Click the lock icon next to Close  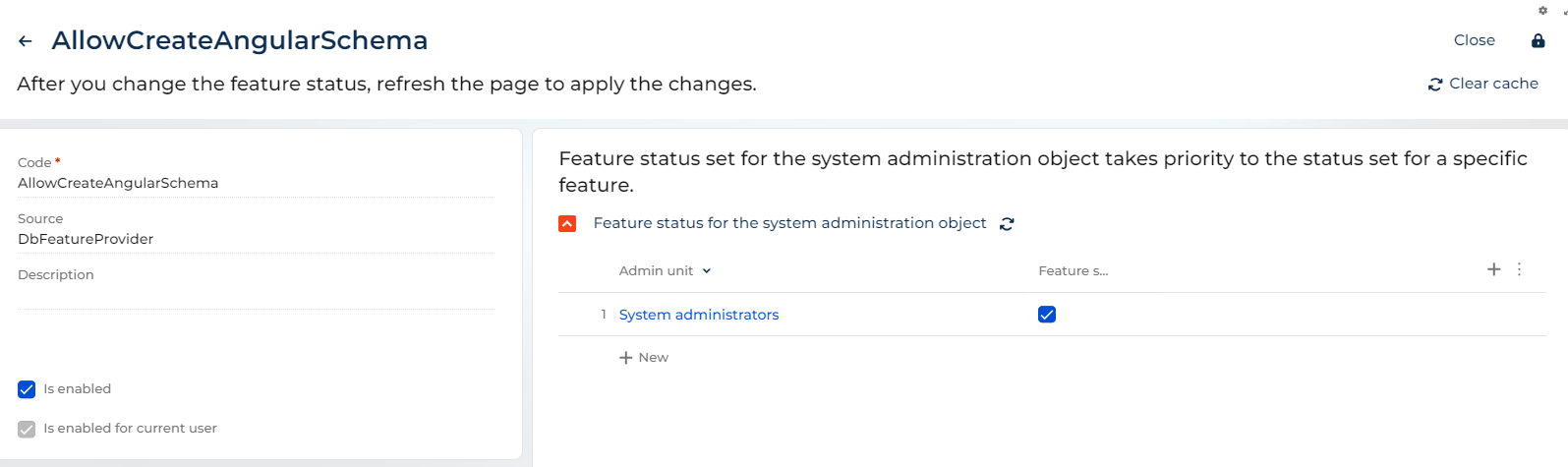click(1539, 40)
